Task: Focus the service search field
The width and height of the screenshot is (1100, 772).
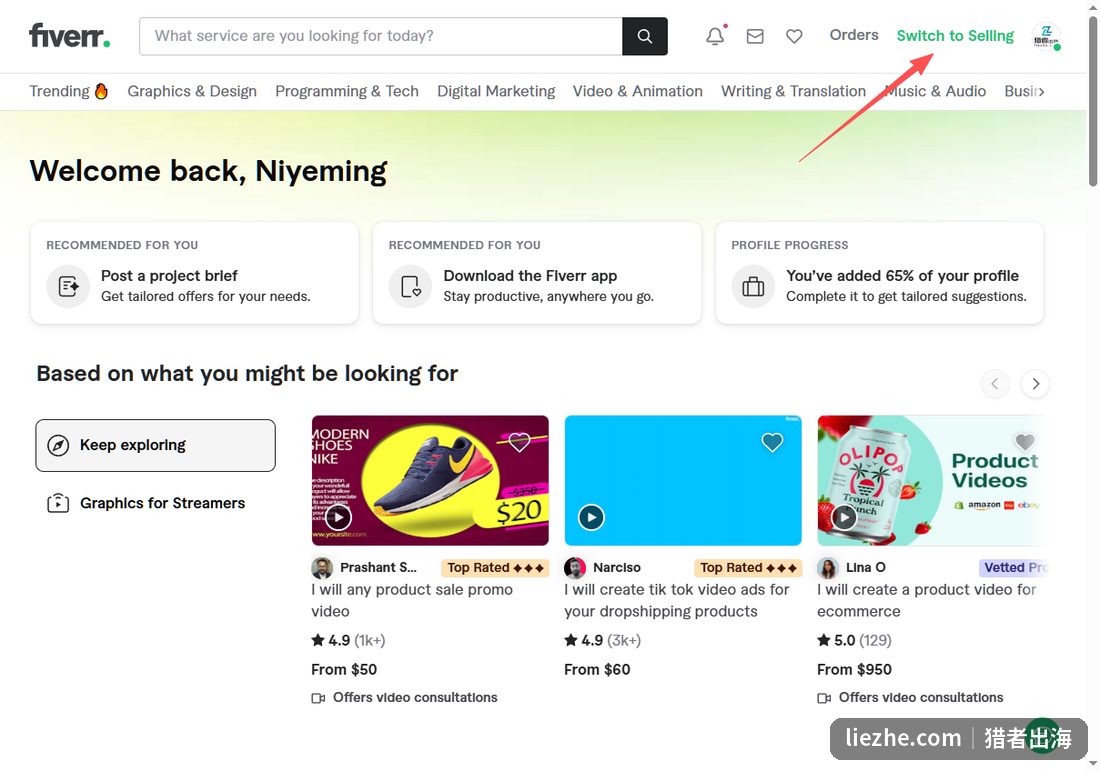Action: [x=381, y=36]
